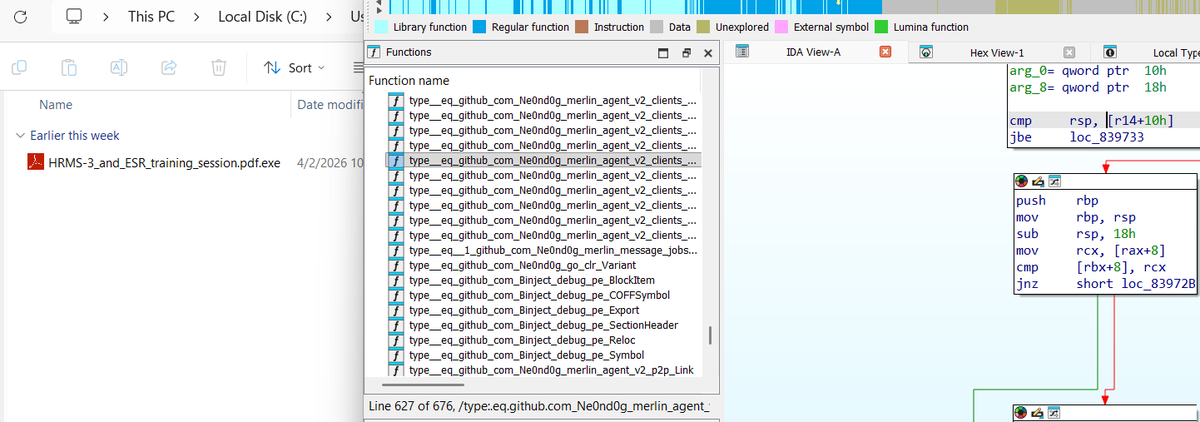Click the Library function cyan legend swatch
Viewport: 1200px width, 422px height.
tap(383, 27)
